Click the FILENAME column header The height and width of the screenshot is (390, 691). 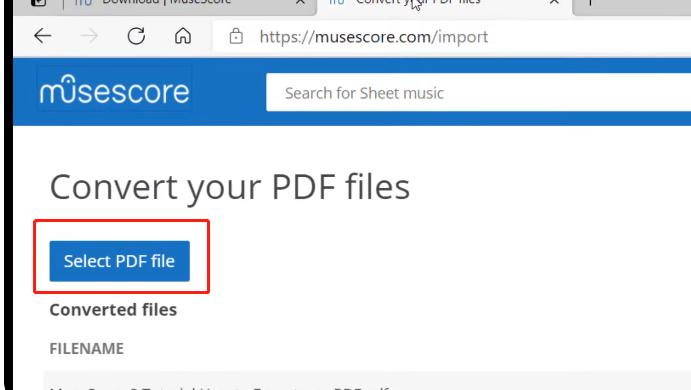click(x=87, y=349)
